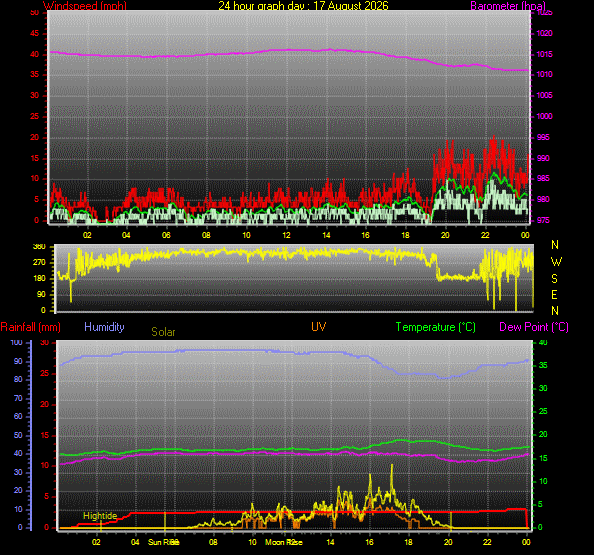This screenshot has height=555, width=594.
Task: Click the "180" wind direction scale value
Action: click(x=39, y=278)
